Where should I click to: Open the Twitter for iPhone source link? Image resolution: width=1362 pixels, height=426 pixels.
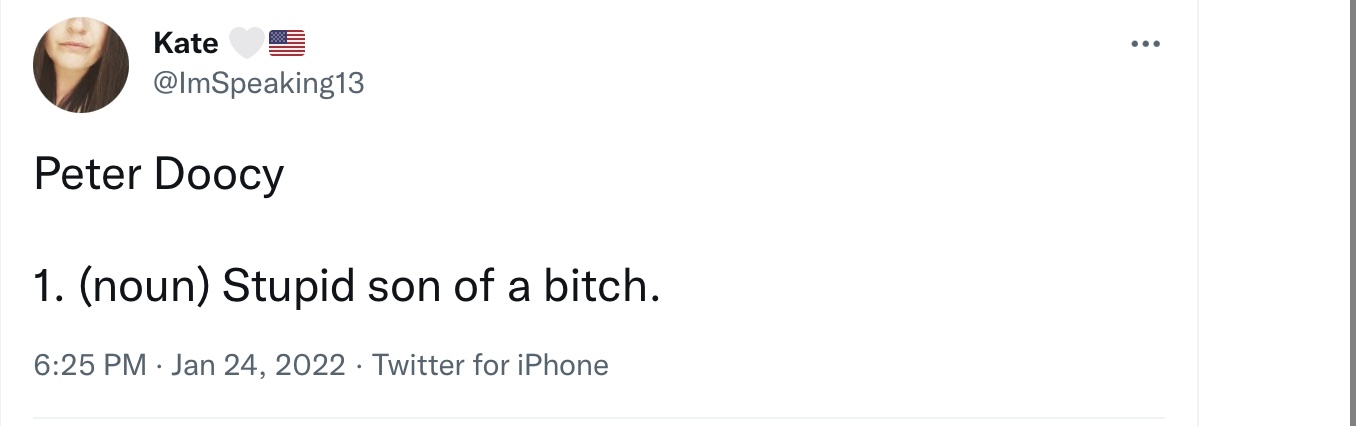click(x=490, y=365)
